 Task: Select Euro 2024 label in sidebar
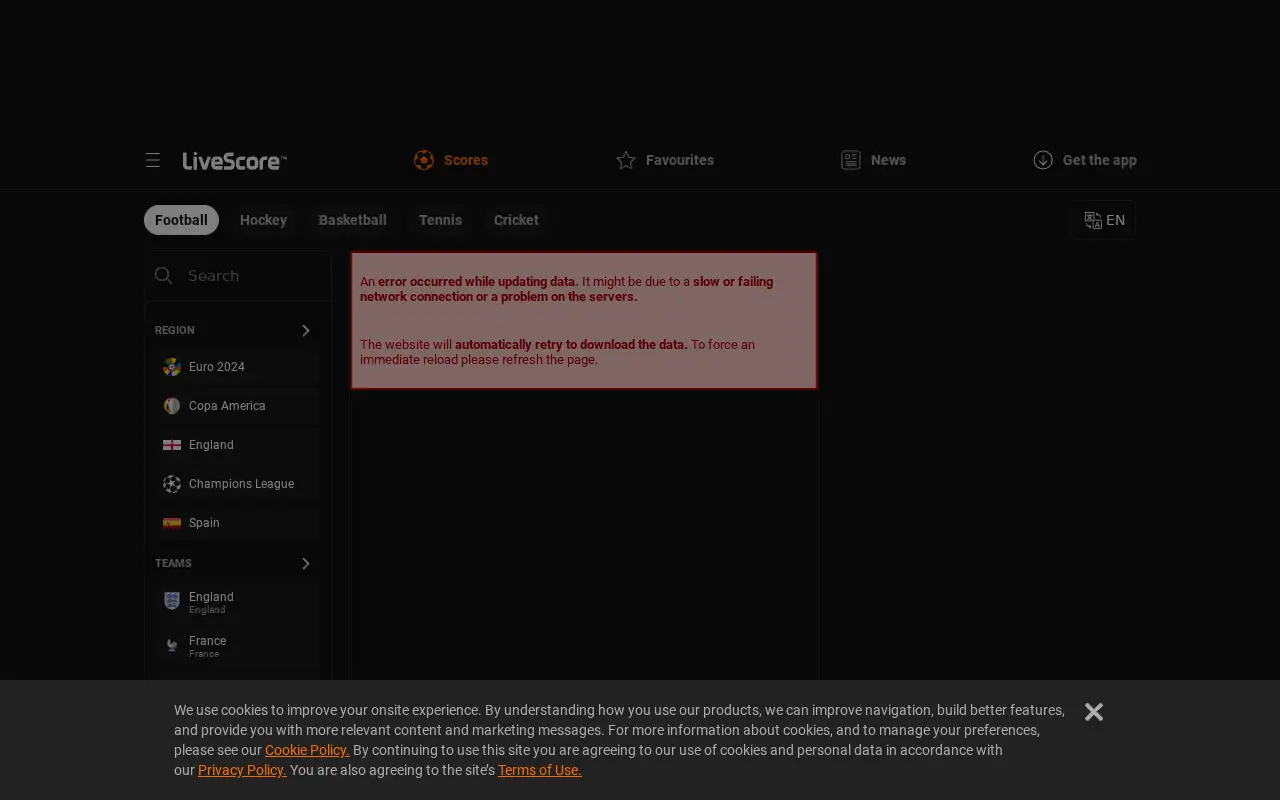217,367
